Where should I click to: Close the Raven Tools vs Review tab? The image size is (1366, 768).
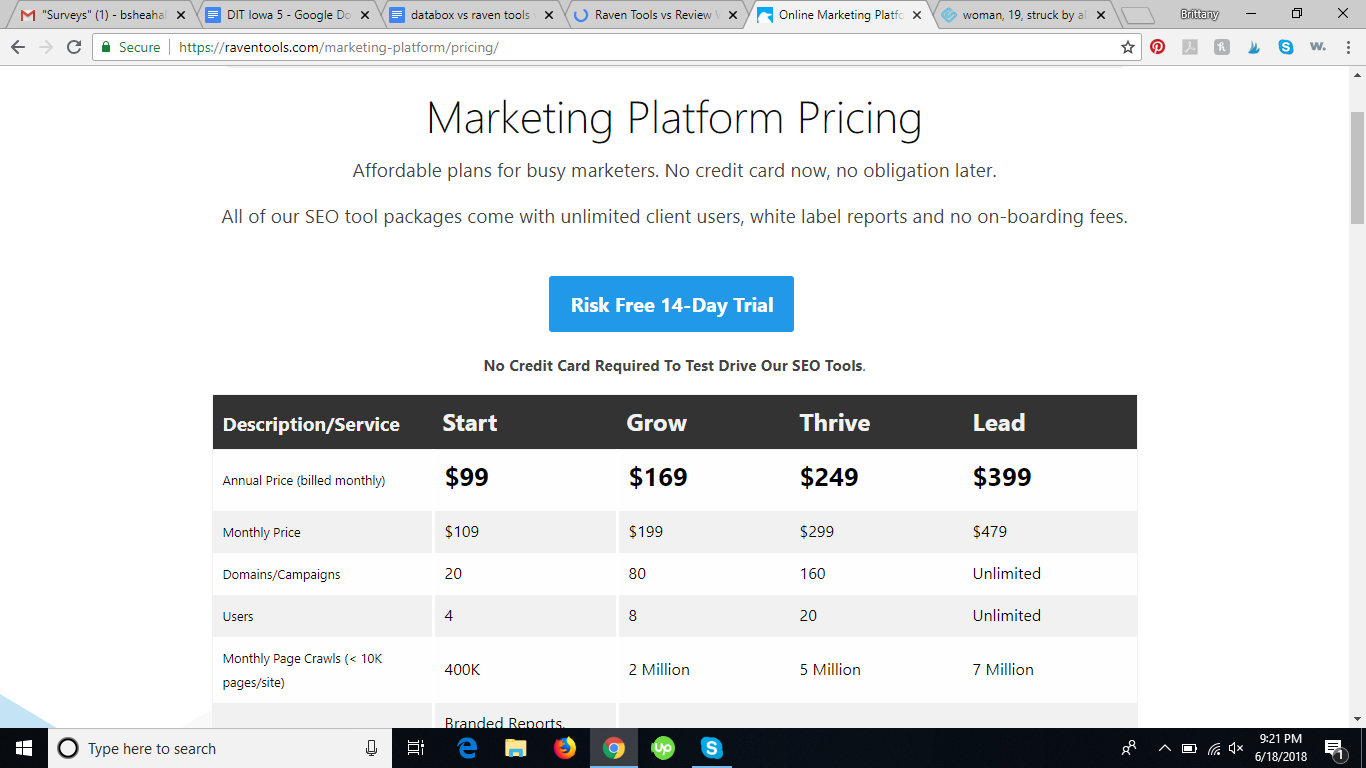pyautogui.click(x=733, y=16)
